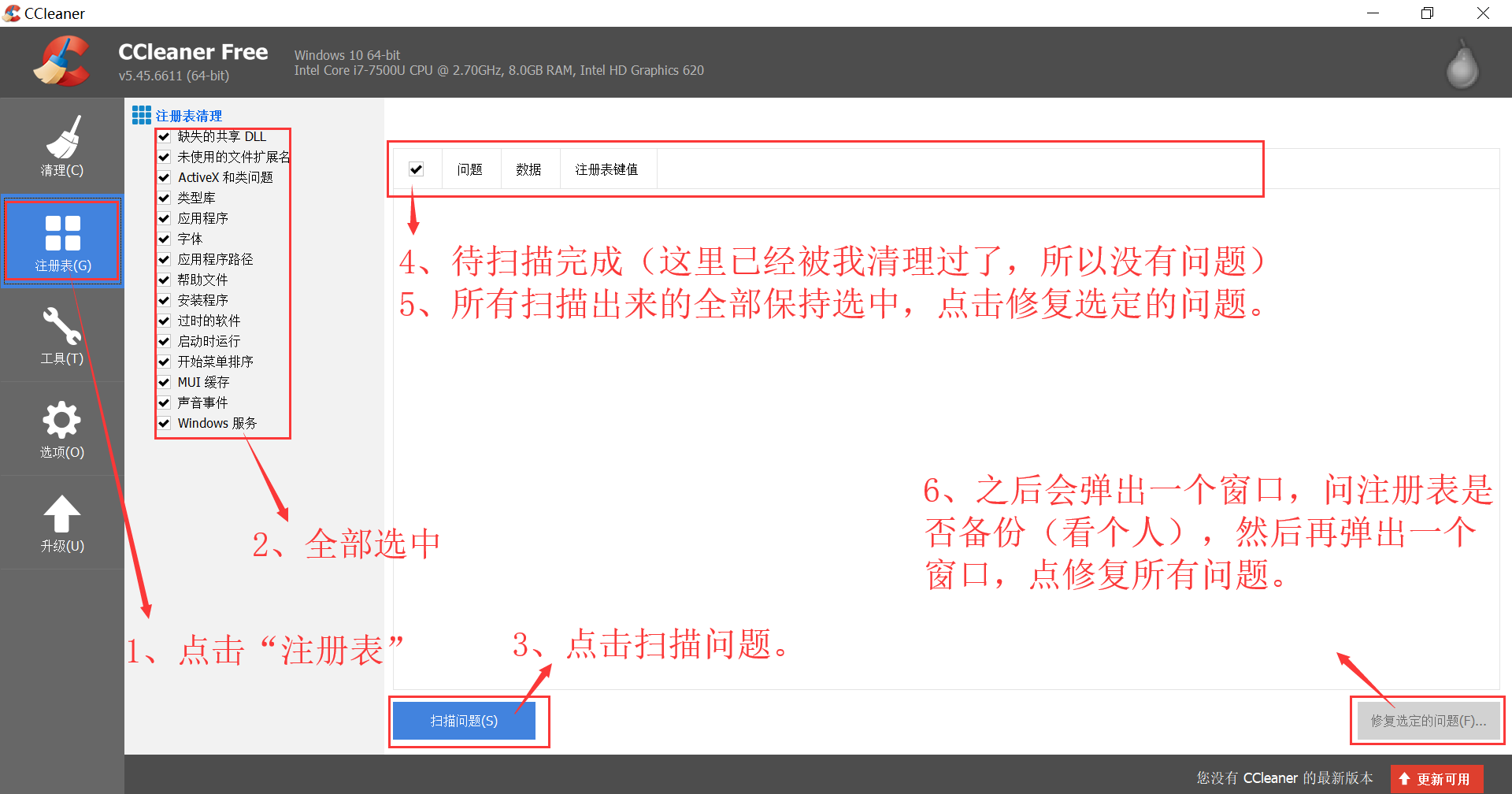Select the 注册表(G) registry section
This screenshot has width=1512, height=794.
(62, 241)
